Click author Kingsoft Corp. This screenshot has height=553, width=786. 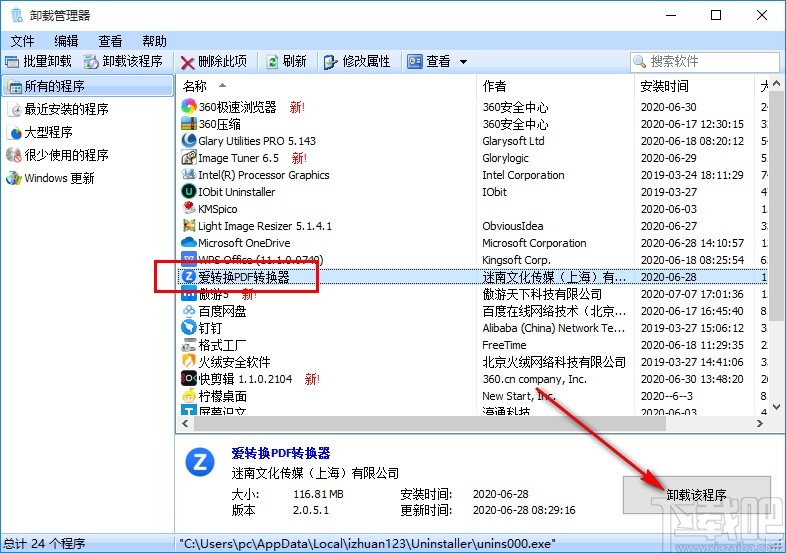pos(516,260)
